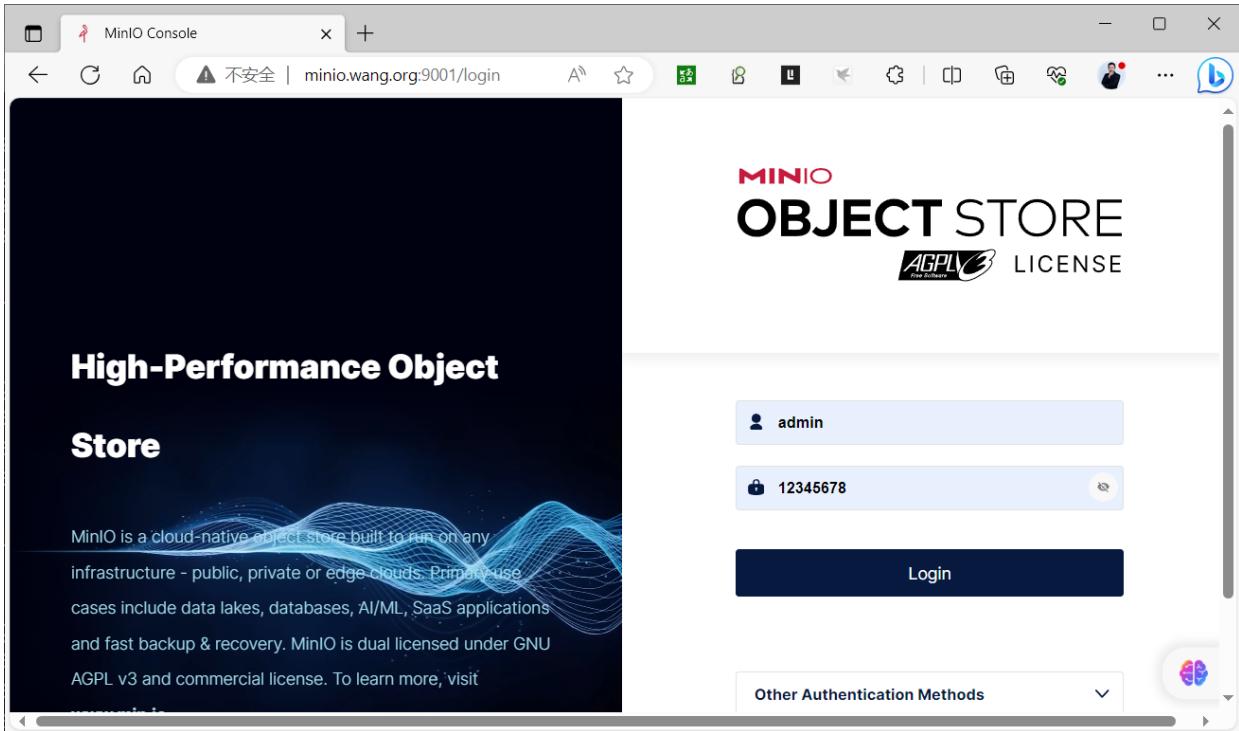Click the user icon in username field
The image size is (1239, 731).
(757, 422)
